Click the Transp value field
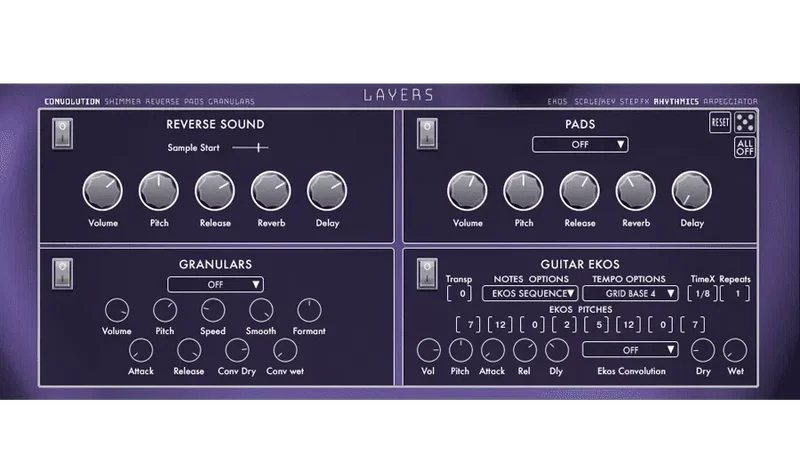 click(x=459, y=294)
